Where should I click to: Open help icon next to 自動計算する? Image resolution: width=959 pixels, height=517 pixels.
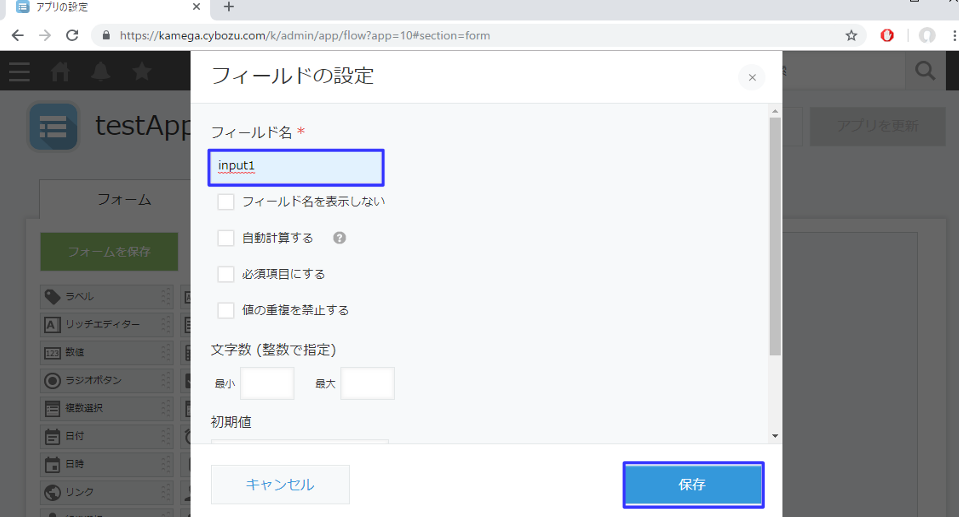tap(339, 238)
